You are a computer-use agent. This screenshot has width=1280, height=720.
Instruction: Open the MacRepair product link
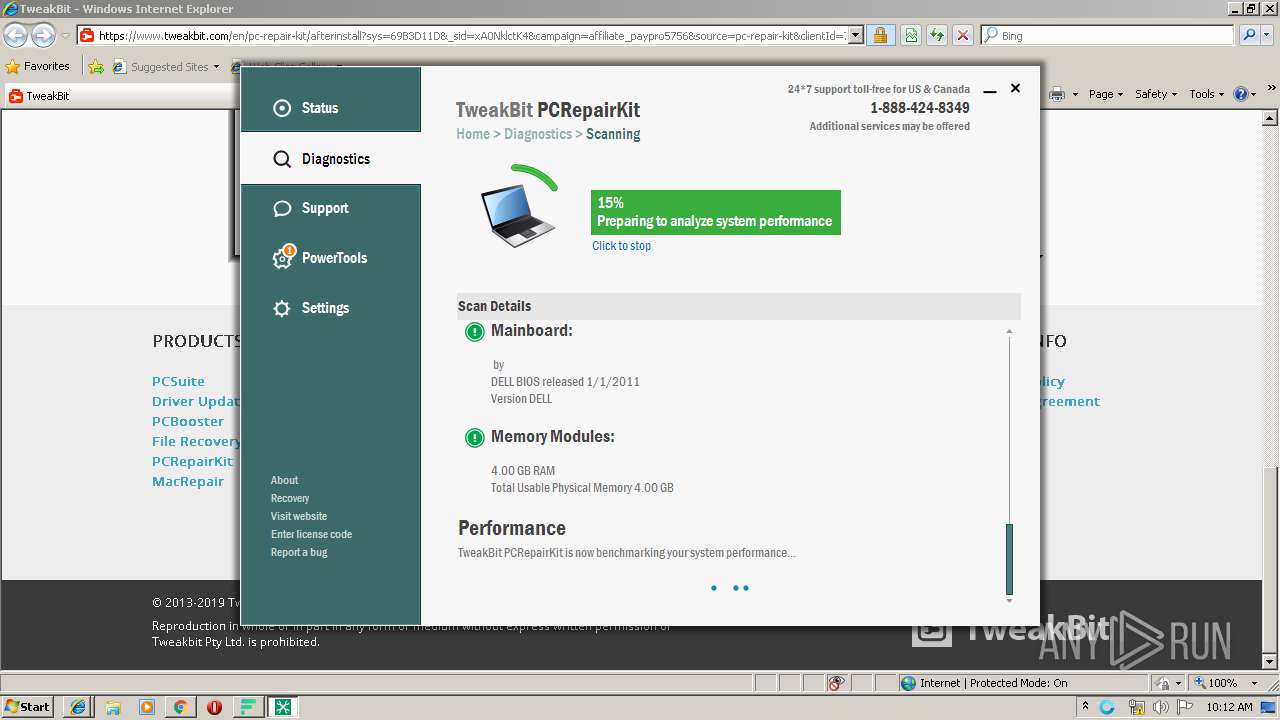point(188,481)
